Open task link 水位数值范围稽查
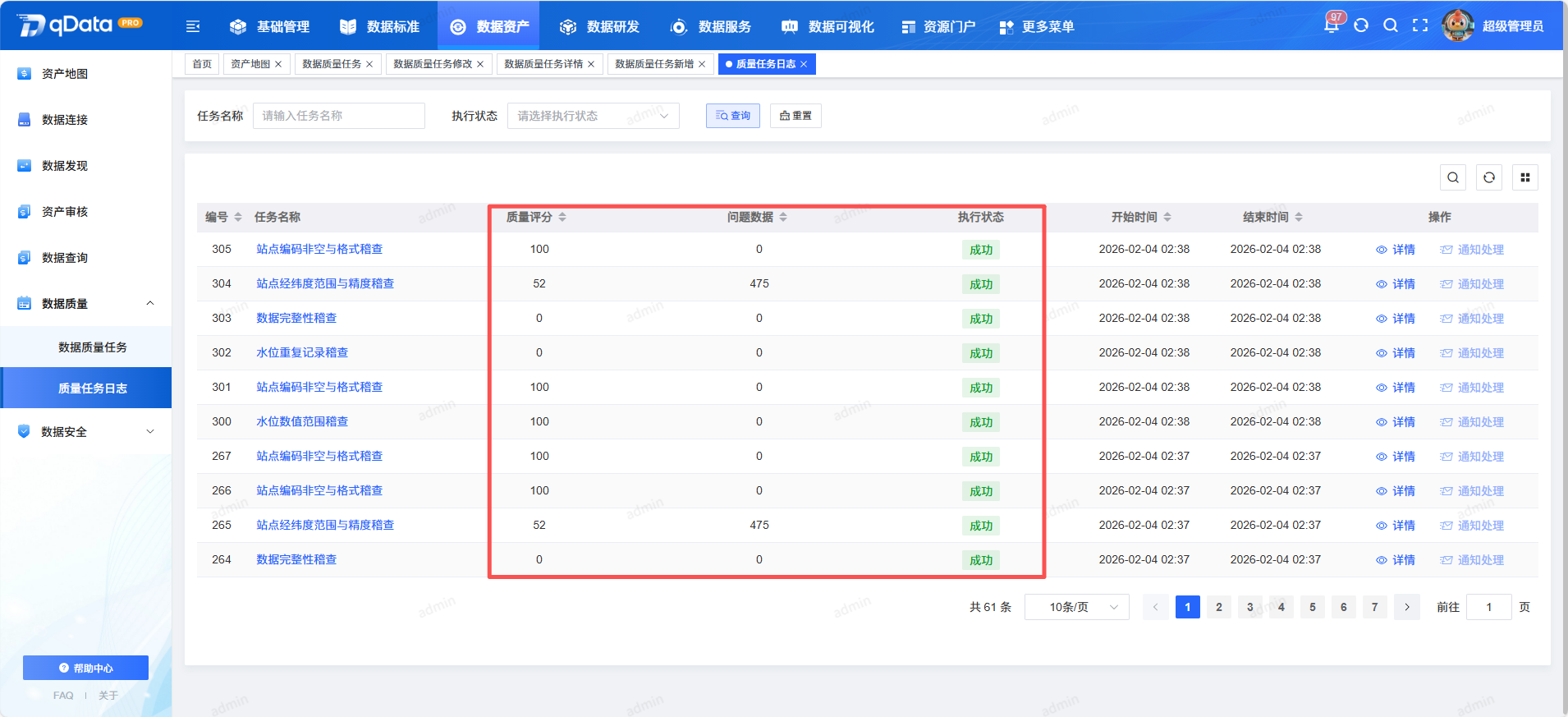 tap(302, 421)
